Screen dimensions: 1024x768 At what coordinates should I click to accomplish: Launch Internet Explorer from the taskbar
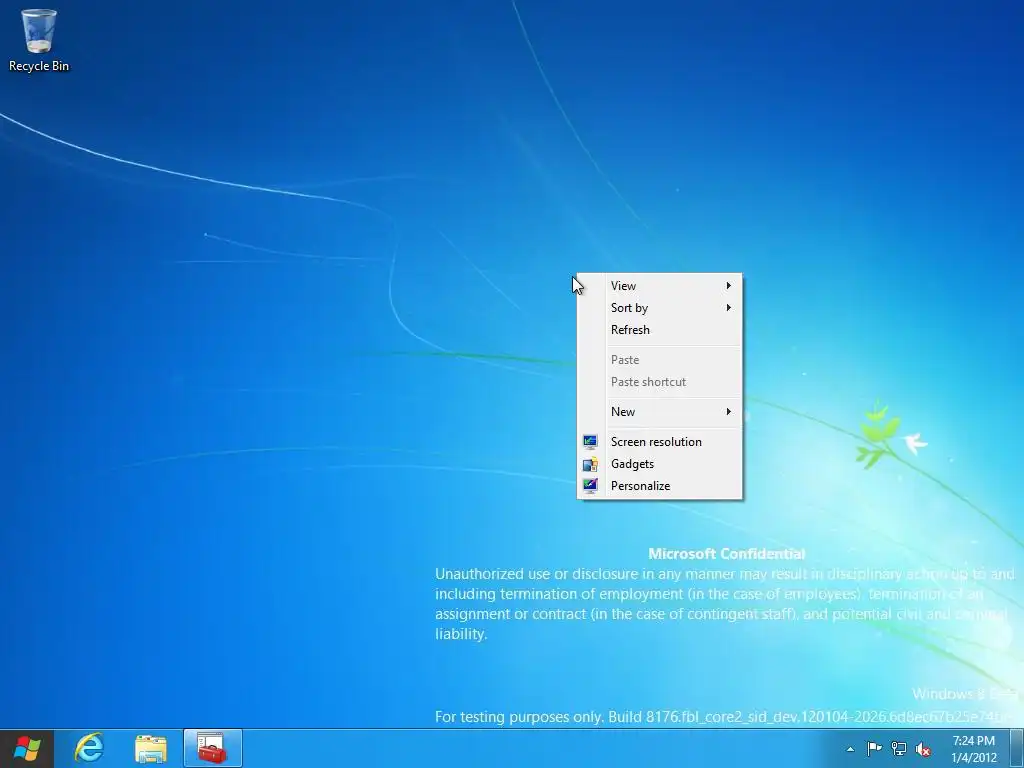click(89, 748)
